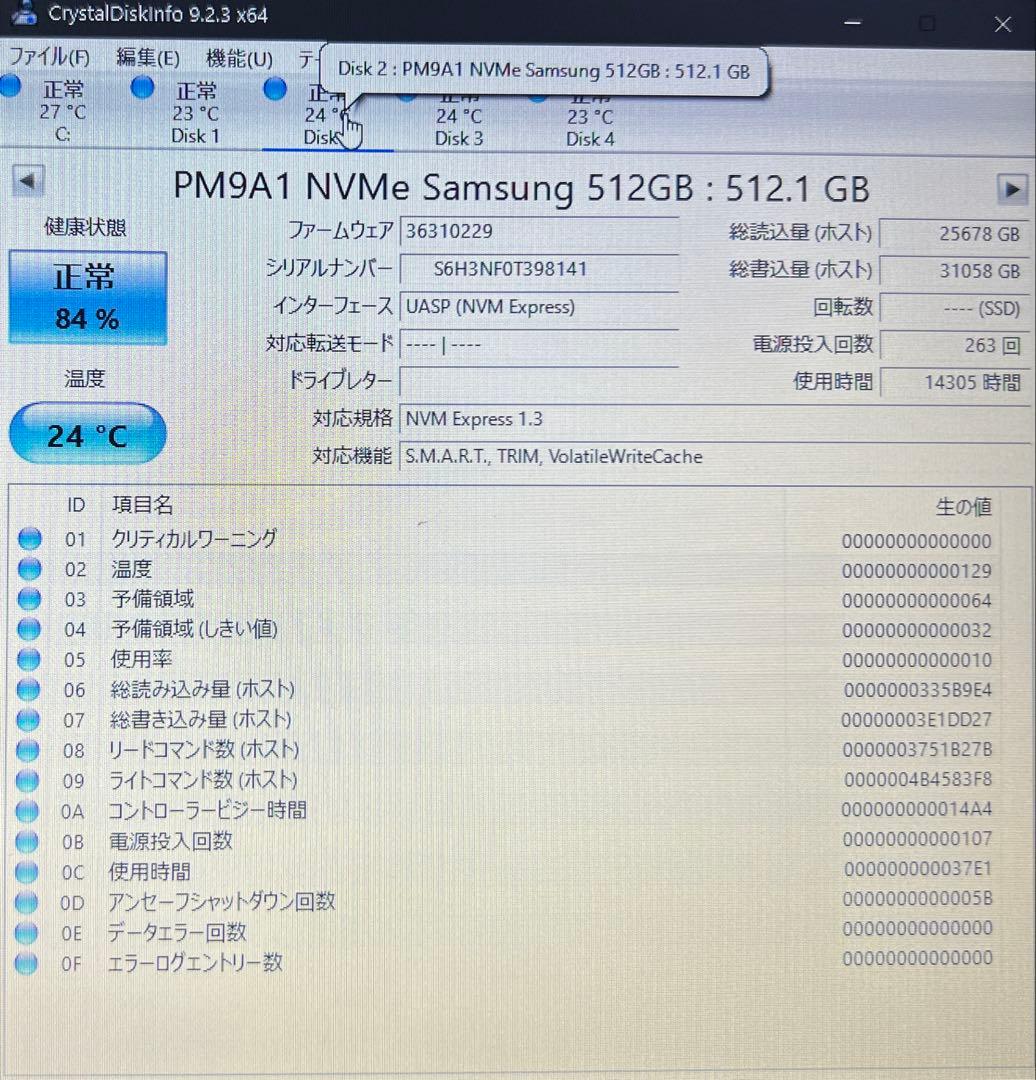Minimize the CrystalDiskInfo window
The height and width of the screenshot is (1080, 1036).
853,23
